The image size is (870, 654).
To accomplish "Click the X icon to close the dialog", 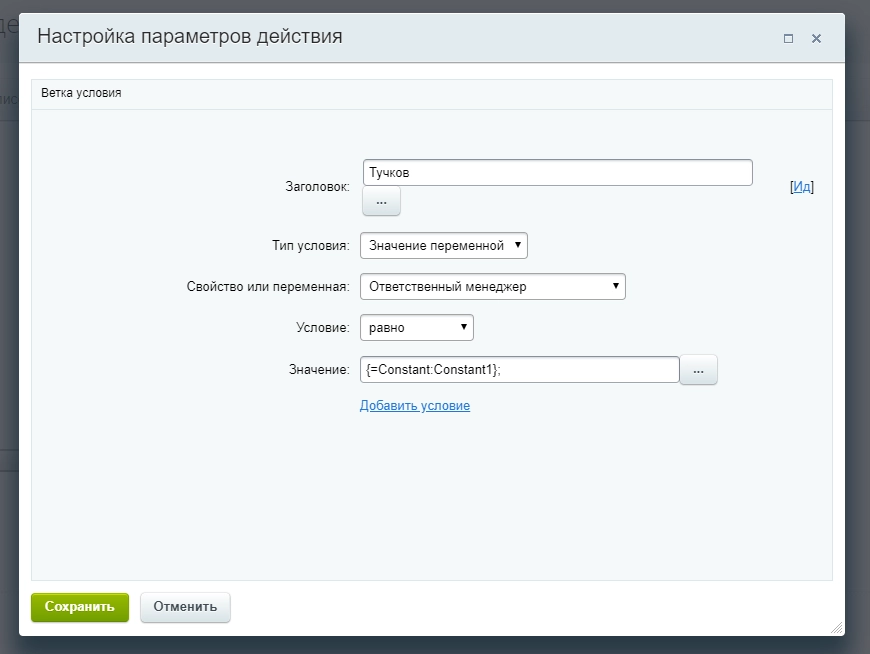I will [x=816, y=38].
